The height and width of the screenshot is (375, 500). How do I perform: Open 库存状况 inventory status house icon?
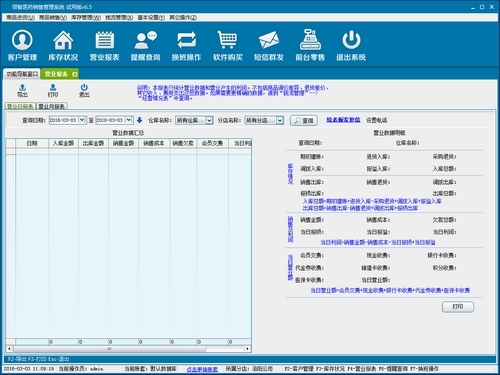63,45
